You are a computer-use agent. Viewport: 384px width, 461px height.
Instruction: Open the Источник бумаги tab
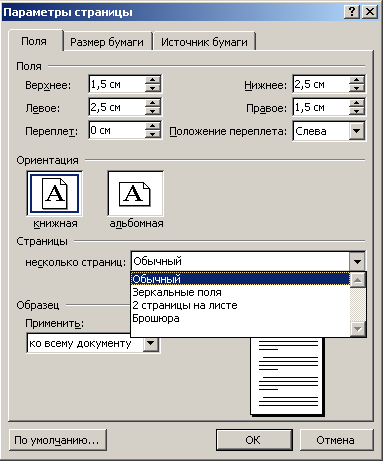(x=204, y=42)
